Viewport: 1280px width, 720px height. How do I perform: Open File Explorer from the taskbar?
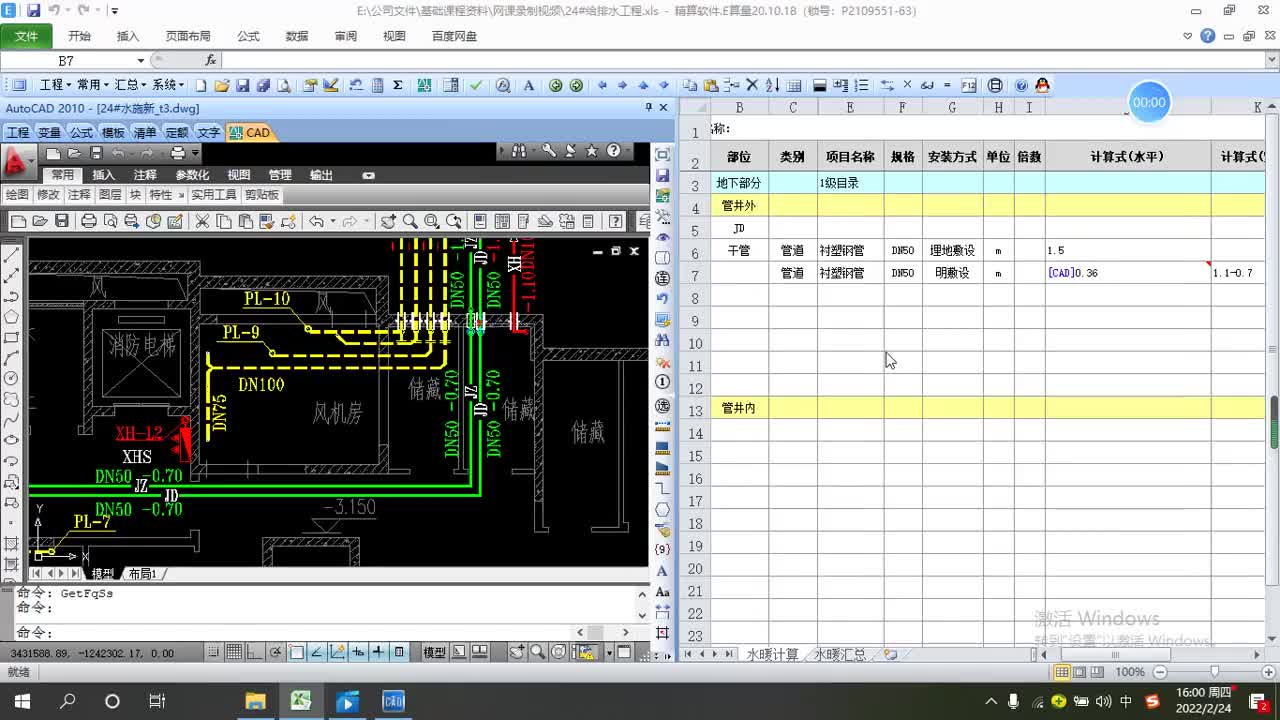[255, 701]
